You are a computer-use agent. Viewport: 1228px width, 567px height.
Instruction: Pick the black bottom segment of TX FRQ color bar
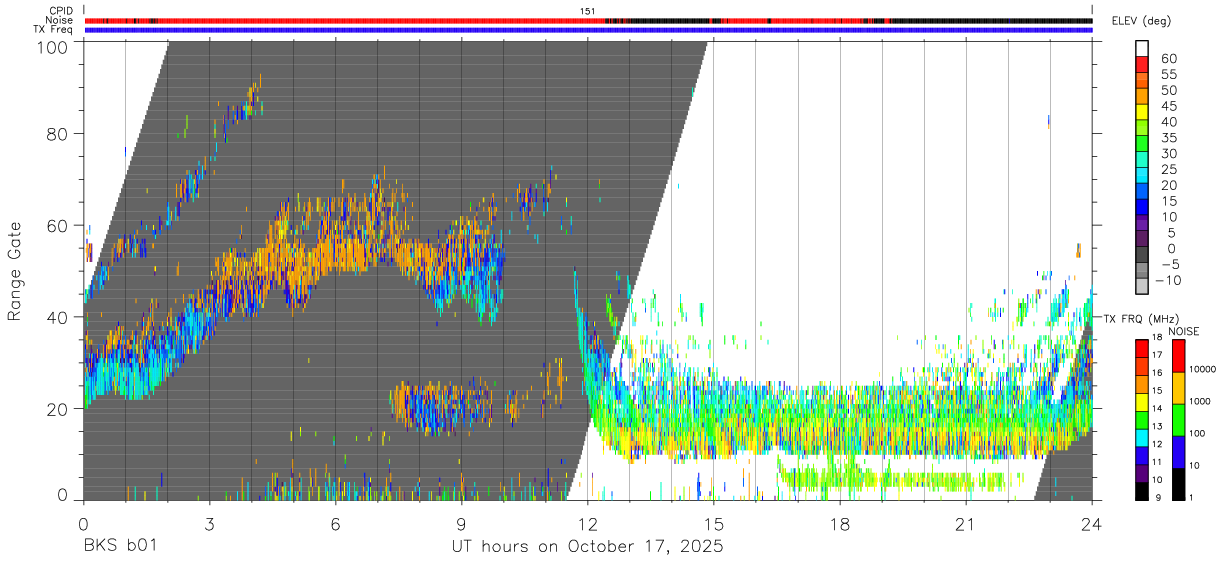(1142, 489)
